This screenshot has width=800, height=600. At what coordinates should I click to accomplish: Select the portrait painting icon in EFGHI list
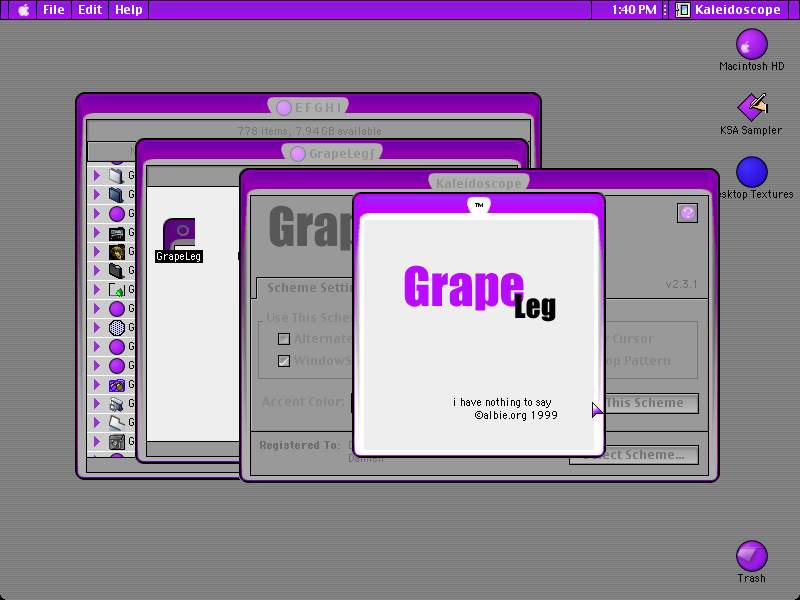coord(116,252)
